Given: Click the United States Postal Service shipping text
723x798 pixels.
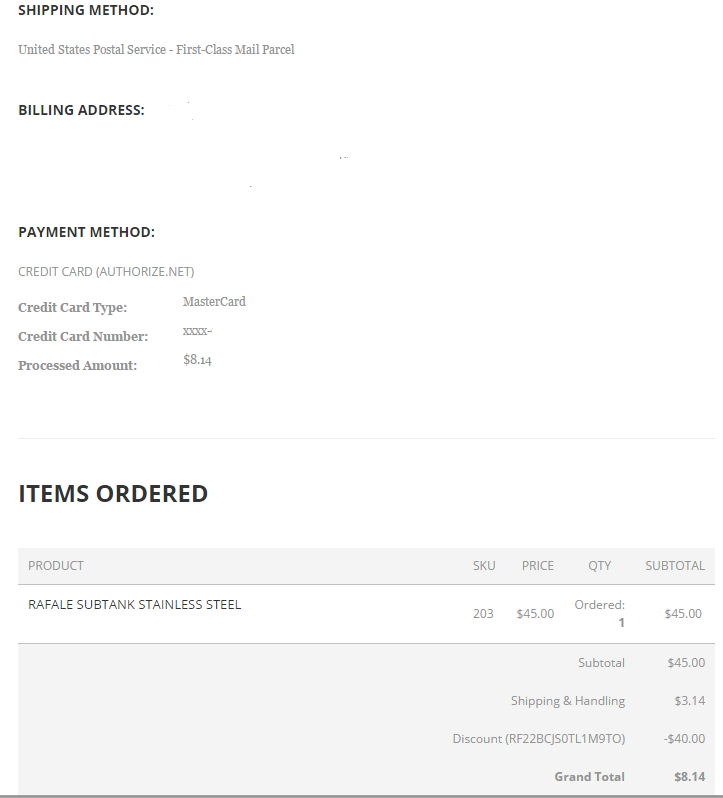Looking at the screenshot, I should (156, 50).
